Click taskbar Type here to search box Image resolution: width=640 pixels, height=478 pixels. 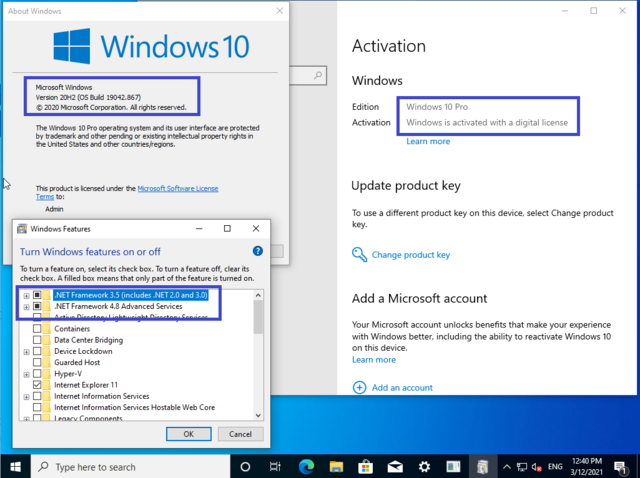click(131, 467)
